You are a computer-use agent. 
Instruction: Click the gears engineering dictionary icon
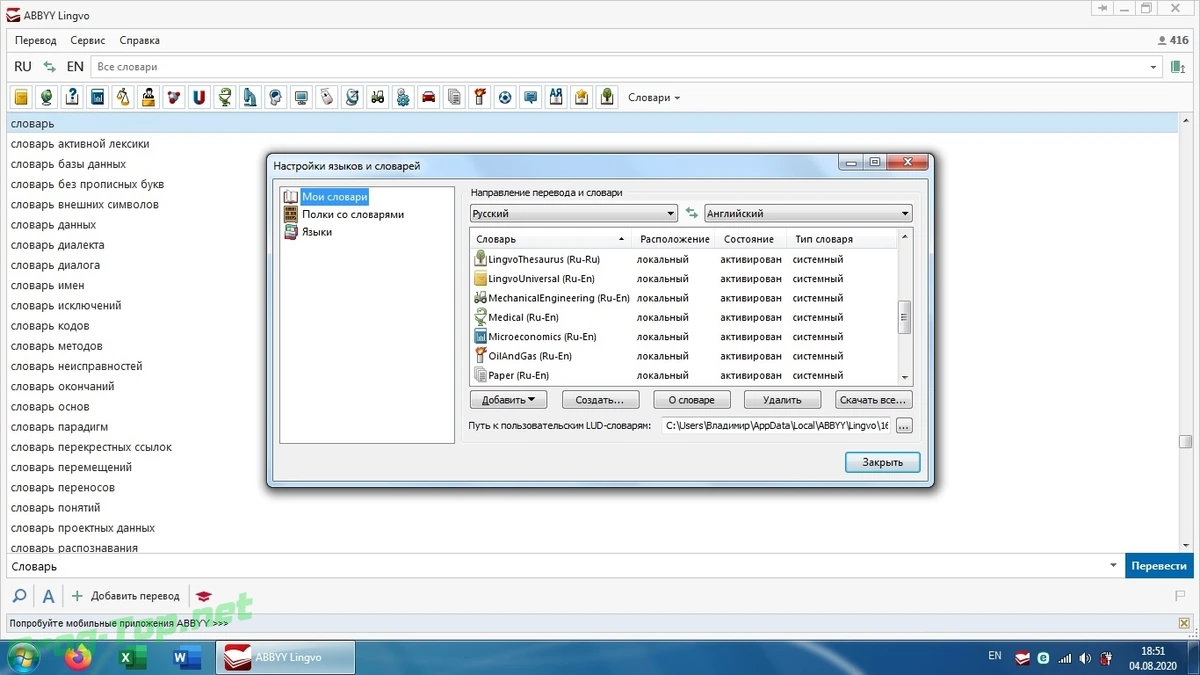tap(403, 97)
